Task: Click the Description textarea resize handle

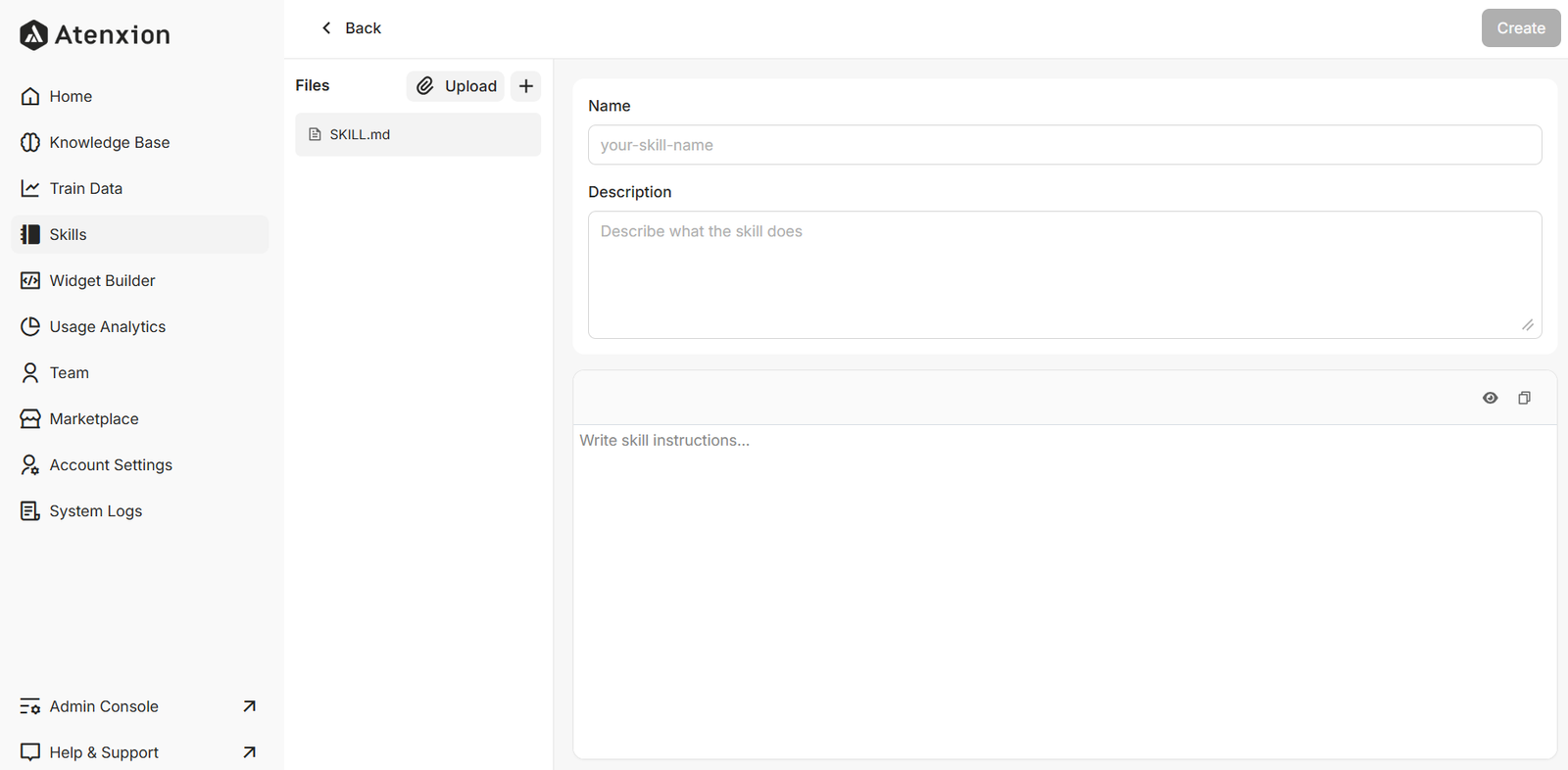Action: coord(1528,325)
